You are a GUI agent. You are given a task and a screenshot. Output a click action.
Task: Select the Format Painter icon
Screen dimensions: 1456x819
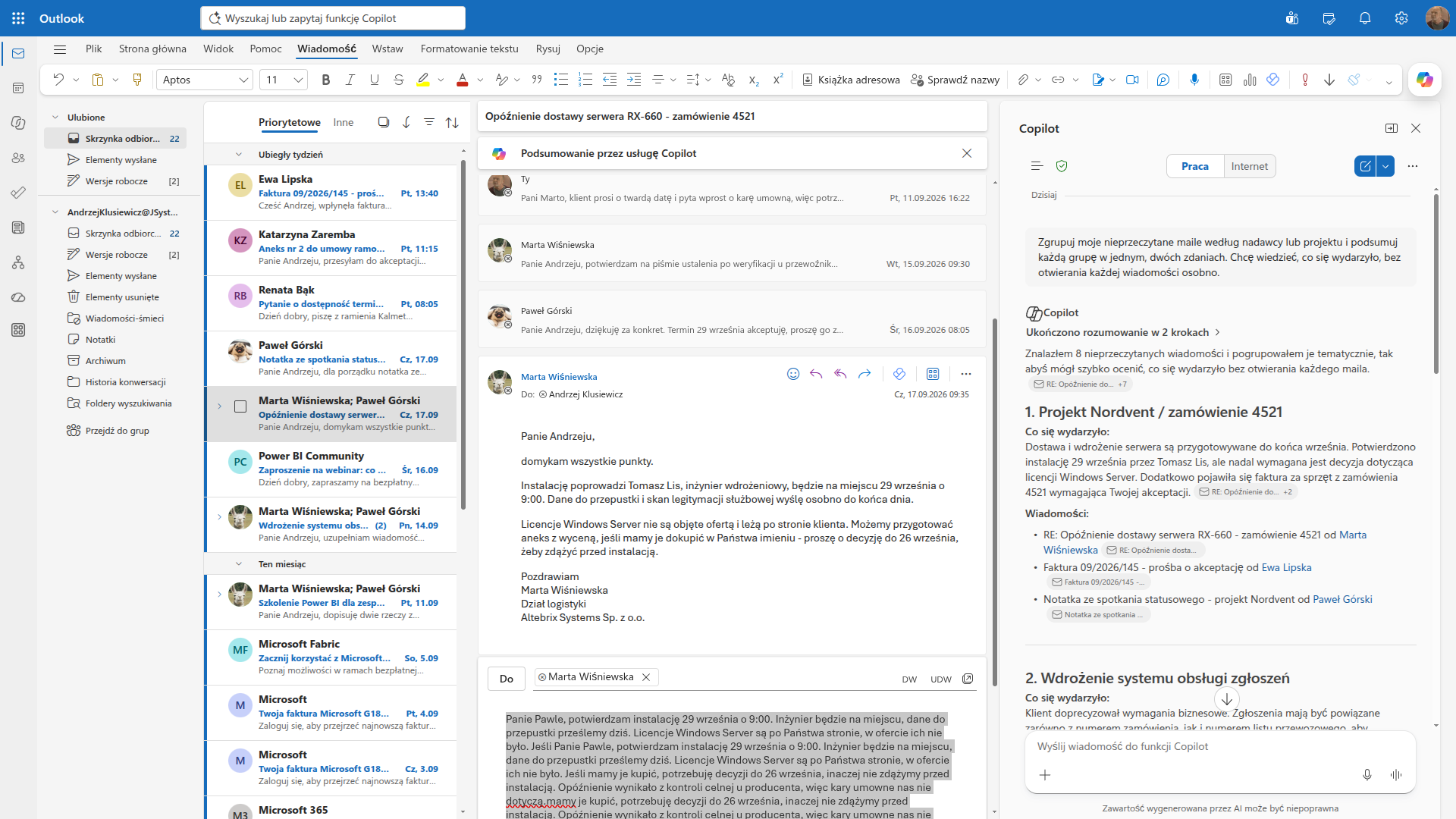[137, 80]
